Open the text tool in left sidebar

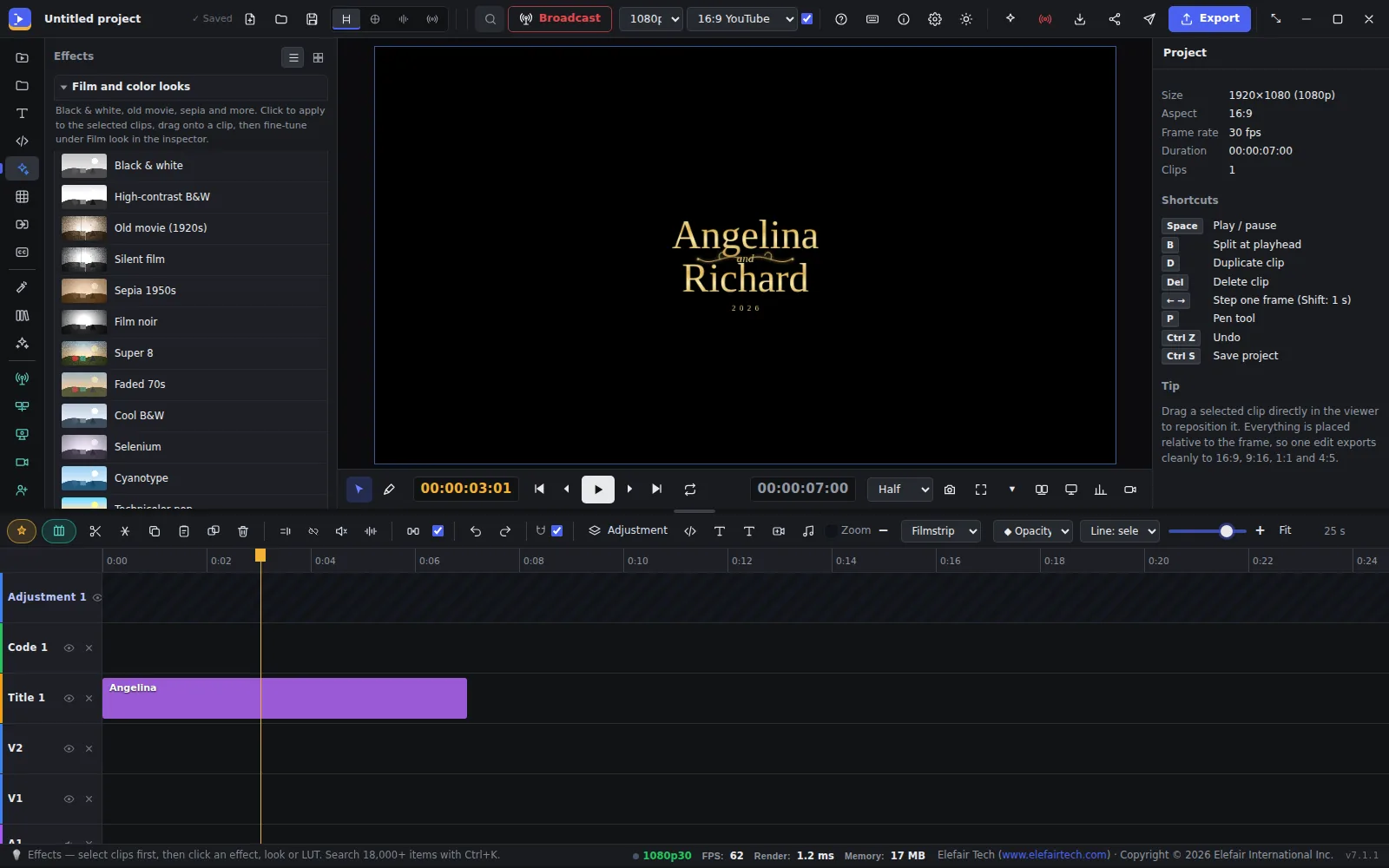(23, 114)
